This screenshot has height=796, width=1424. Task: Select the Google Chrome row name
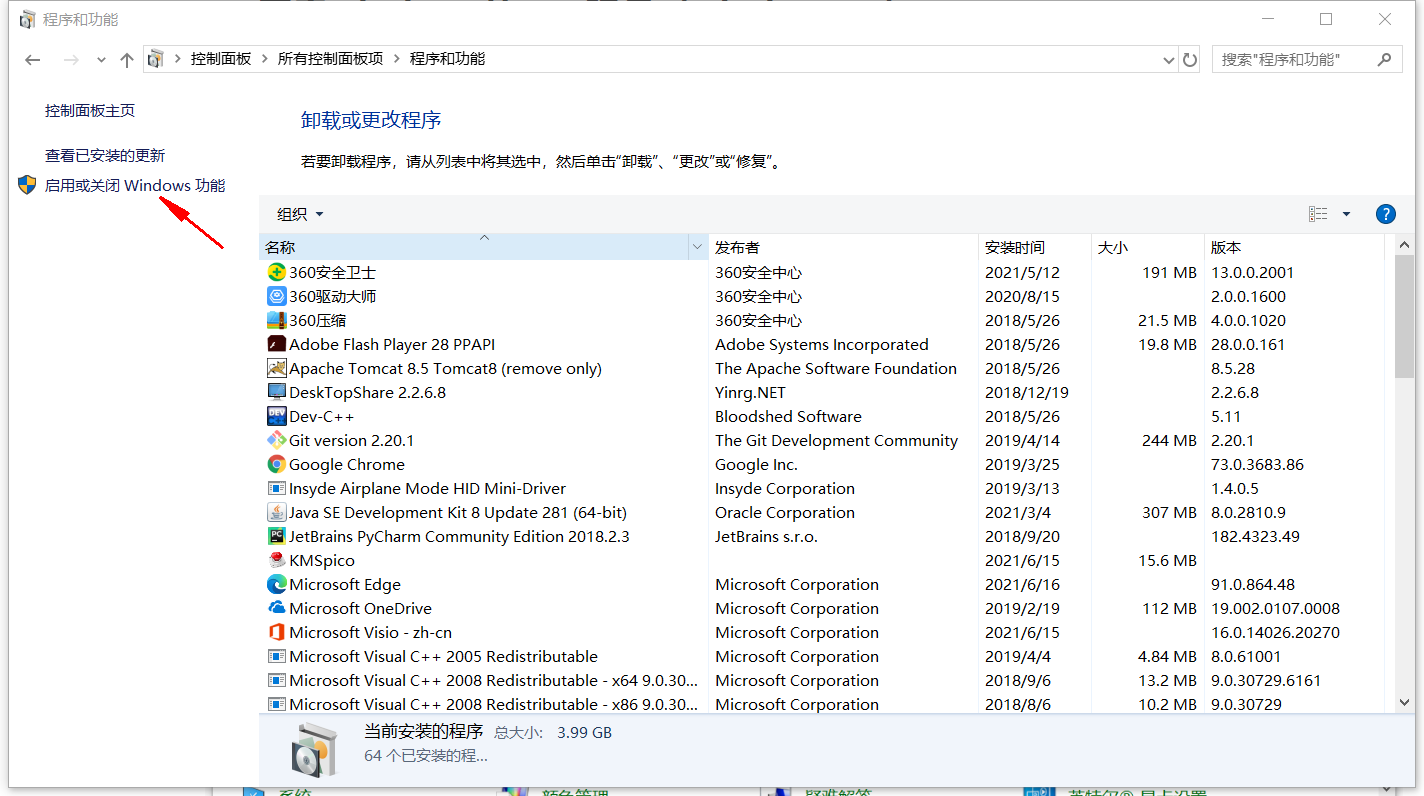pos(347,464)
